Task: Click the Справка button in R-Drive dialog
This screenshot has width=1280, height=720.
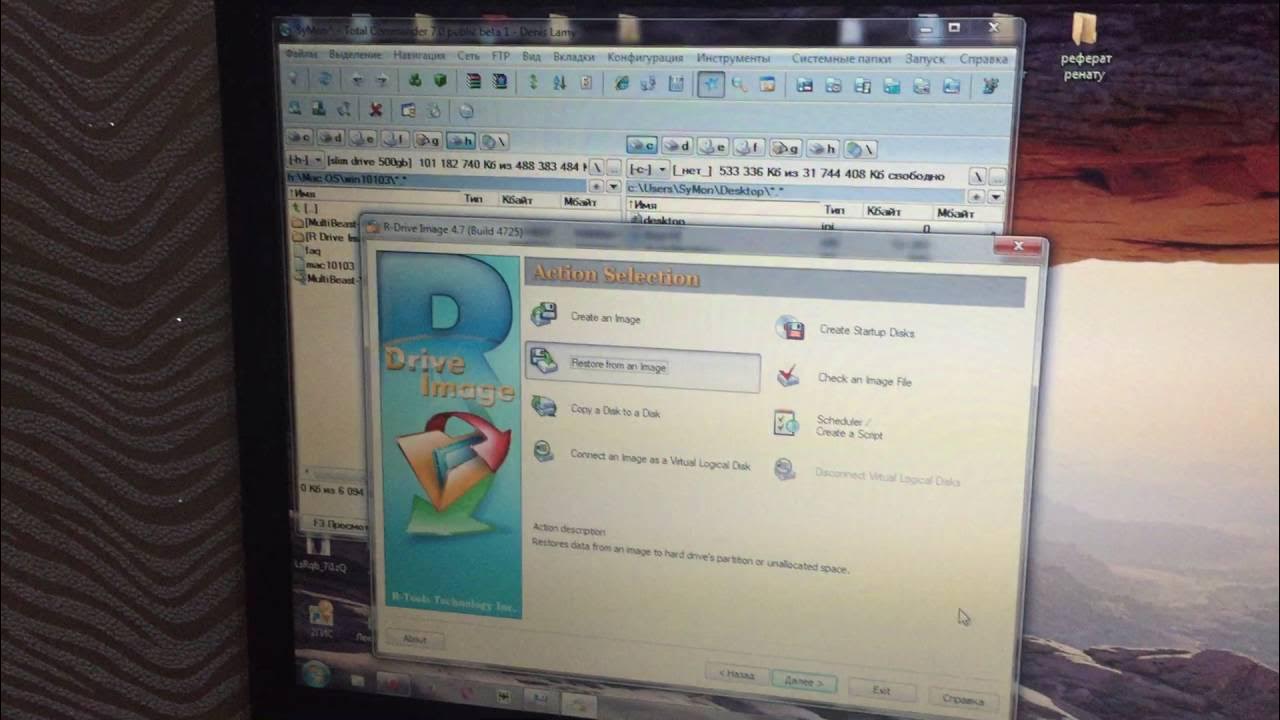Action: 962,699
